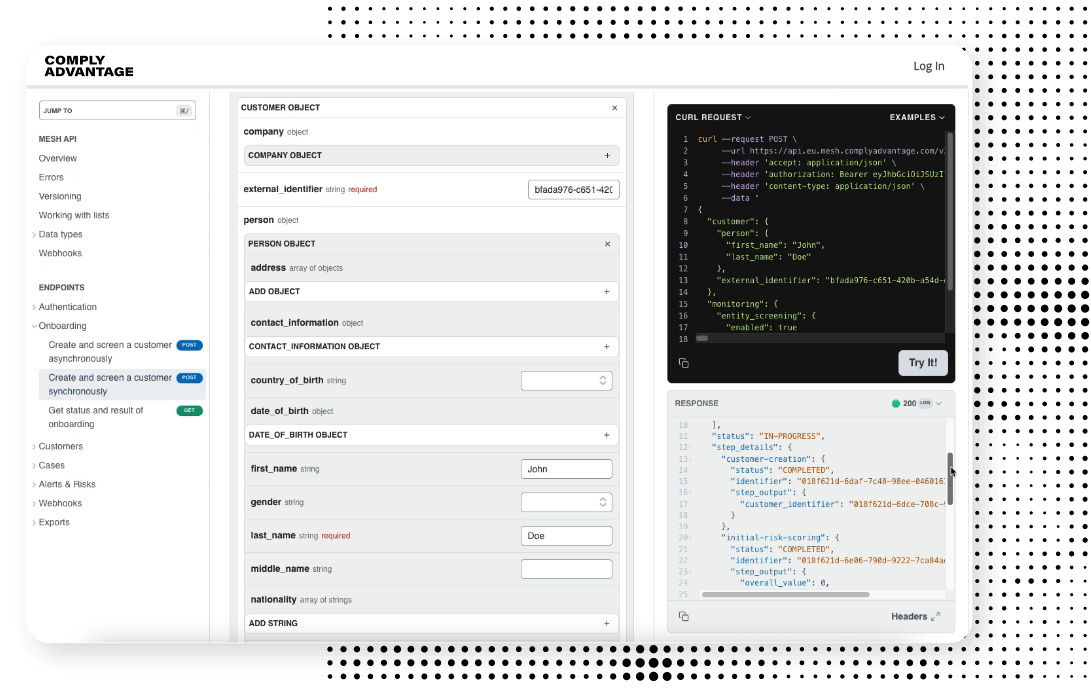
Task: Click the cURL code horizontal scrollbar
Action: click(702, 339)
